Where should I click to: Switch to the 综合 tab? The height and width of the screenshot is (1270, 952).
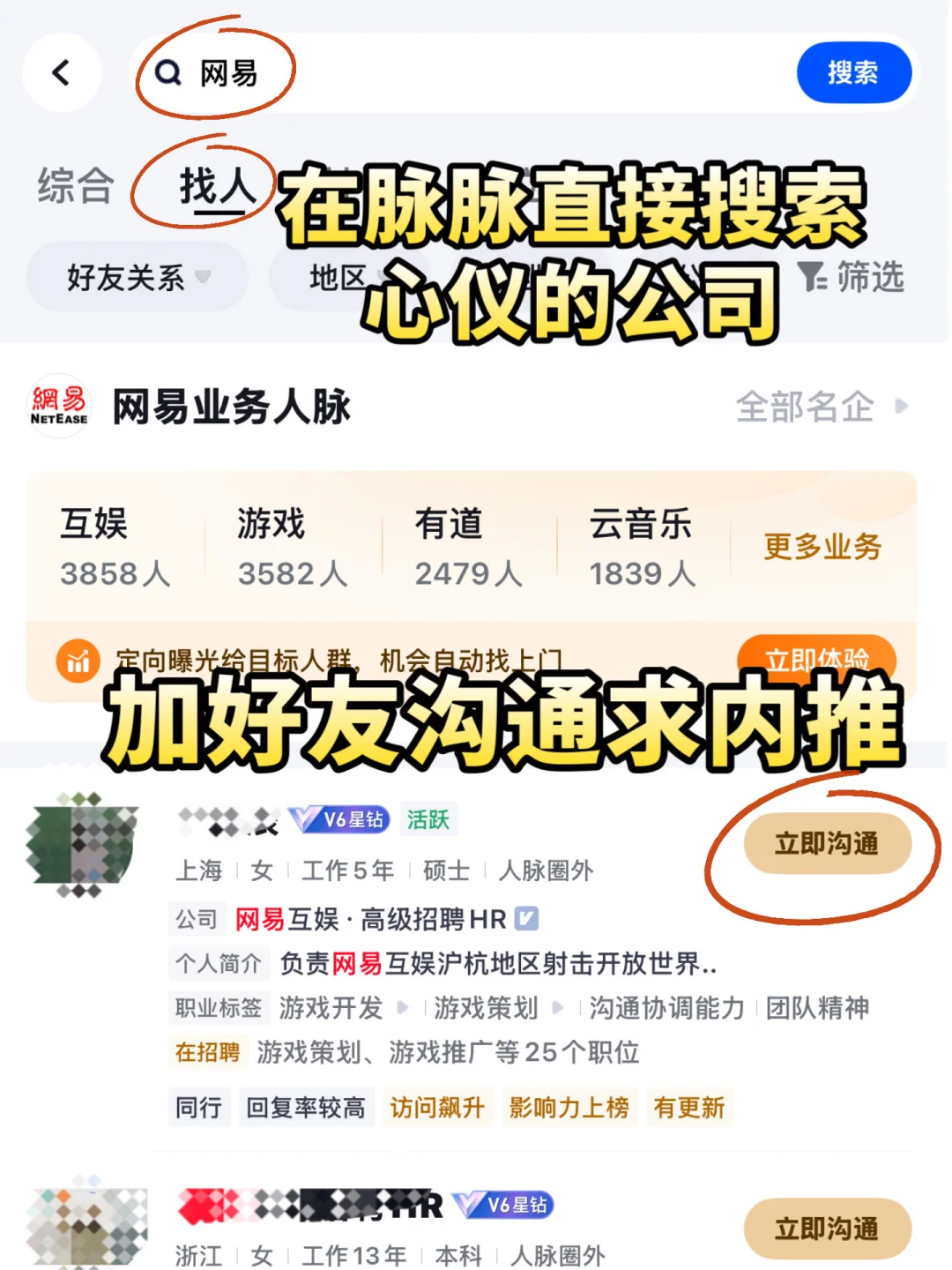tap(76, 186)
